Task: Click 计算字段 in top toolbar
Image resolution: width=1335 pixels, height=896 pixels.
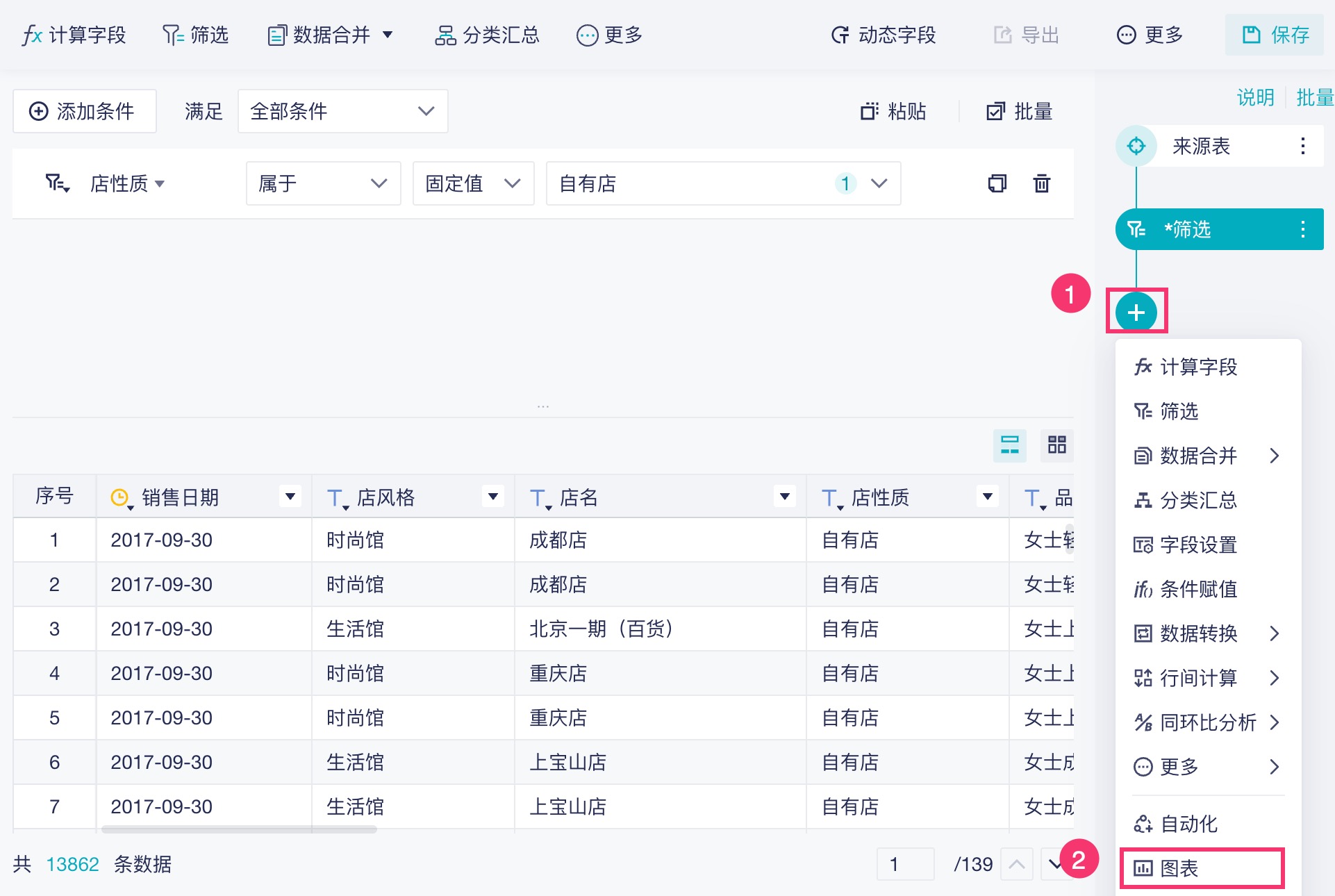Action: coord(74,35)
